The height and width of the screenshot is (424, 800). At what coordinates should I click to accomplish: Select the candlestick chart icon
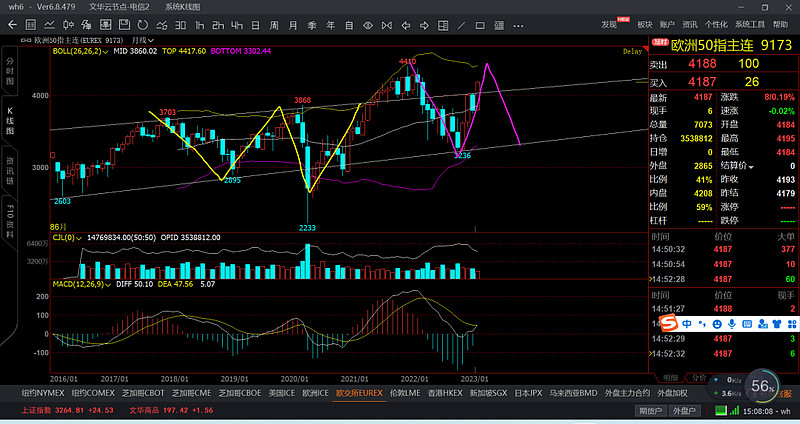(x=68, y=25)
